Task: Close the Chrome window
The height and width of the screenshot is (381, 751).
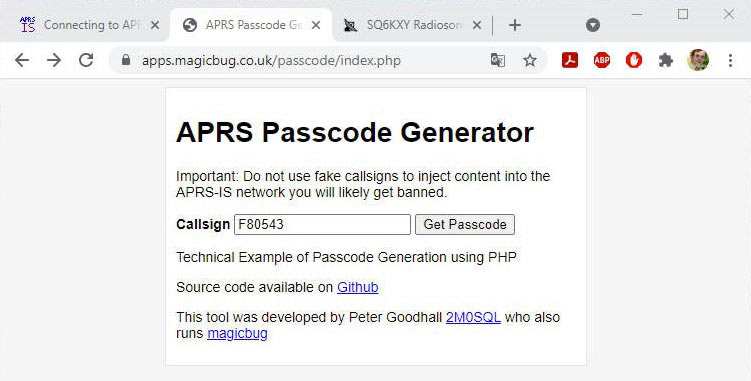Action: (729, 14)
